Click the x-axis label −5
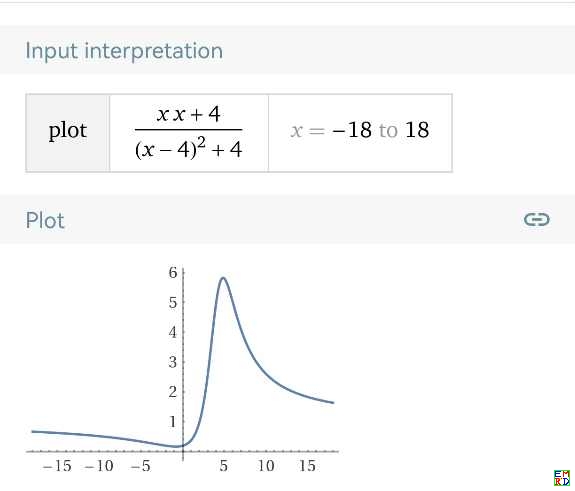 click(x=140, y=466)
